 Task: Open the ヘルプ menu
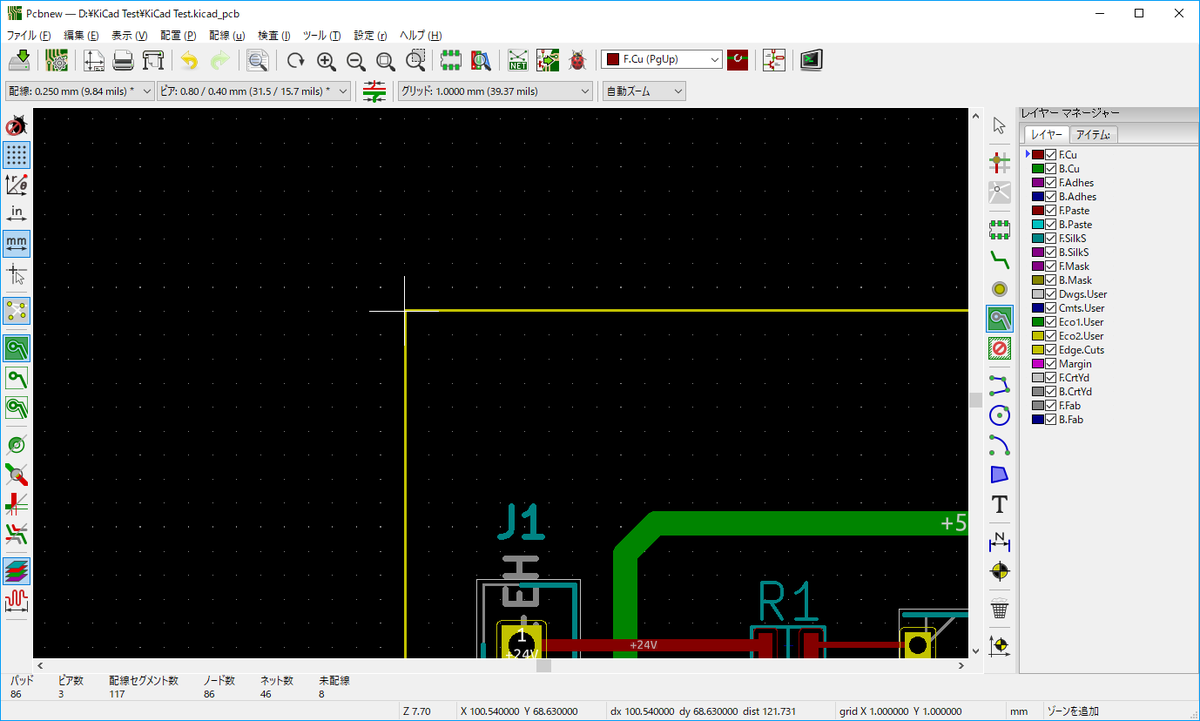tap(420, 35)
